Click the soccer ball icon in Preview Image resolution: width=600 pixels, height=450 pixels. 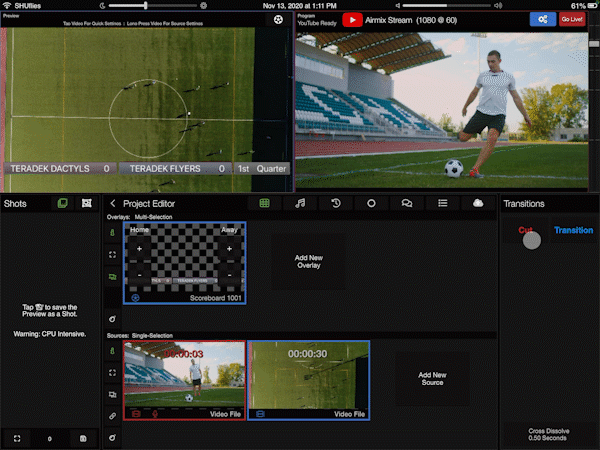(x=277, y=19)
